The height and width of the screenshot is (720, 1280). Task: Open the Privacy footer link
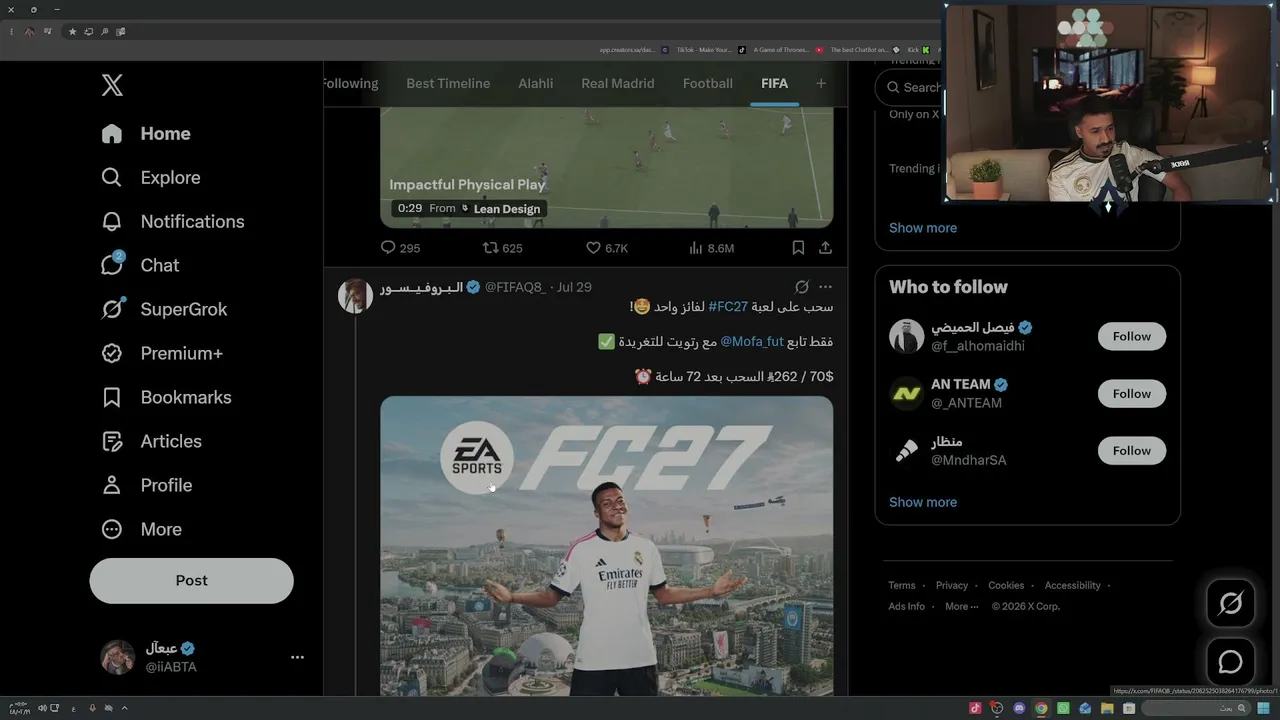952,586
